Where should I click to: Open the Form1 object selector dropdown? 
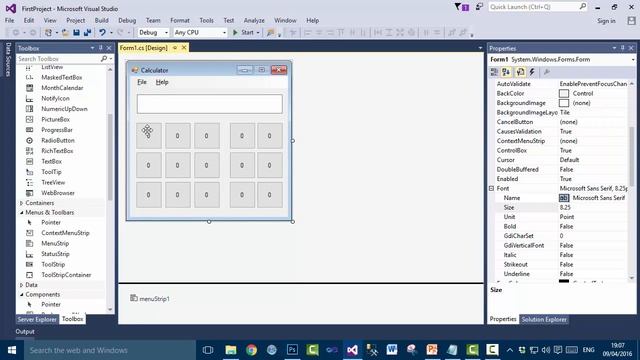(632, 60)
